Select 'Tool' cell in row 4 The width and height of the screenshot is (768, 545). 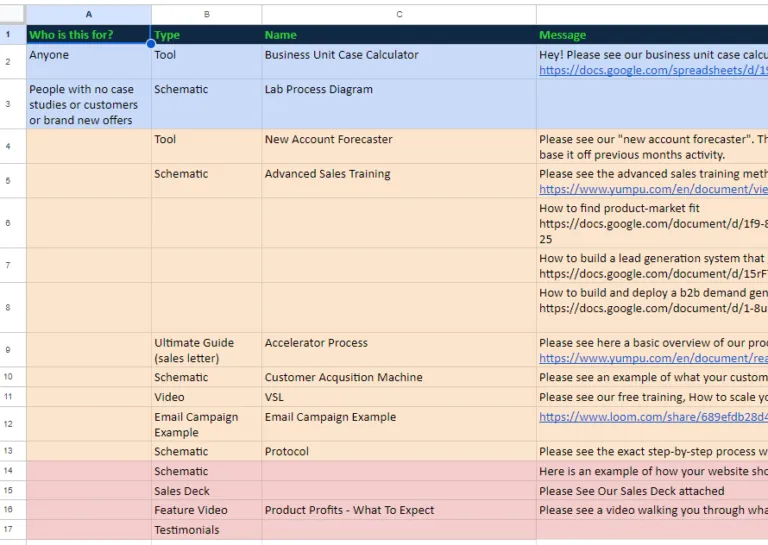point(207,146)
